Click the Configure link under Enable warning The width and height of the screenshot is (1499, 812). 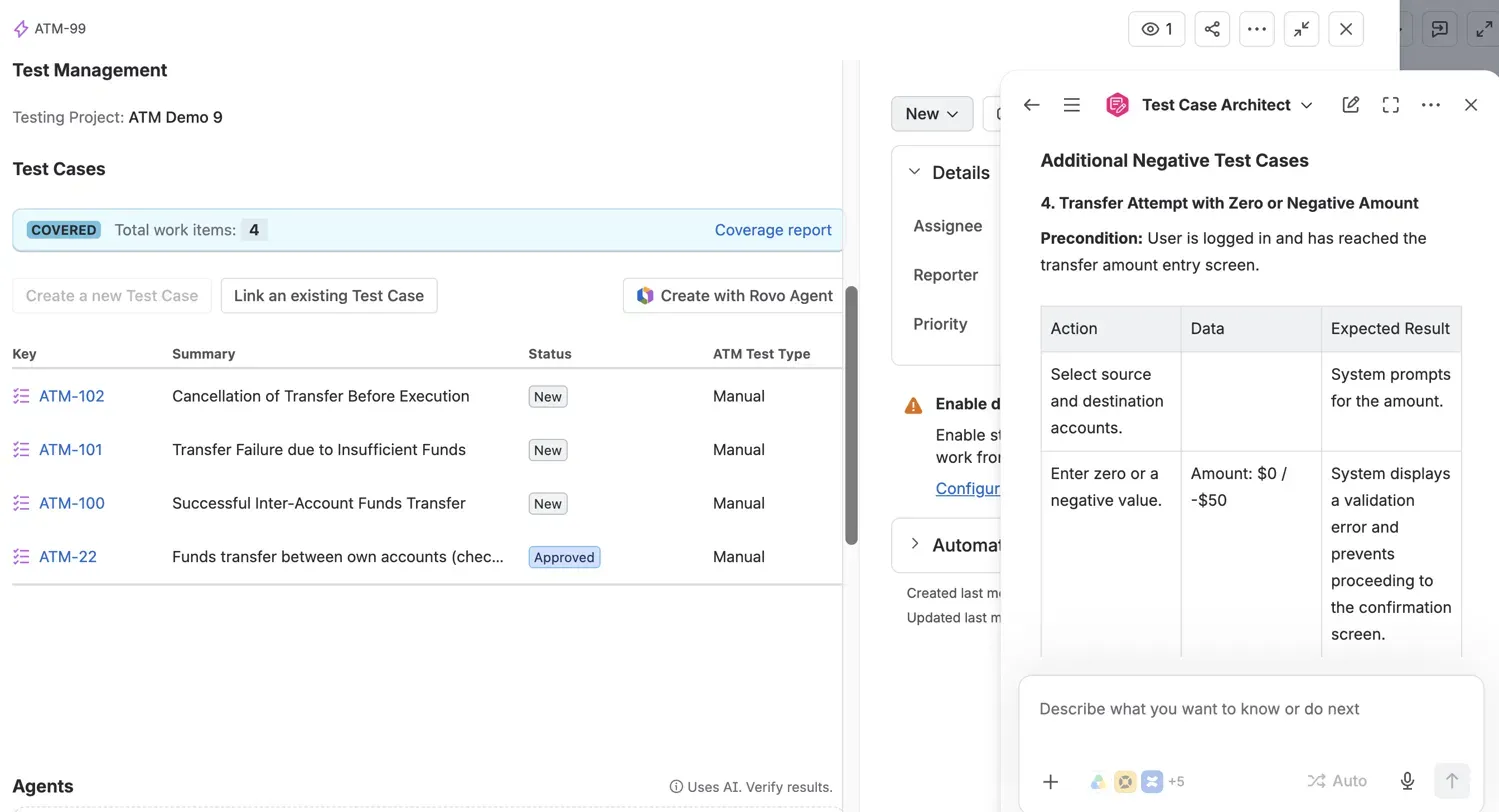[968, 488]
